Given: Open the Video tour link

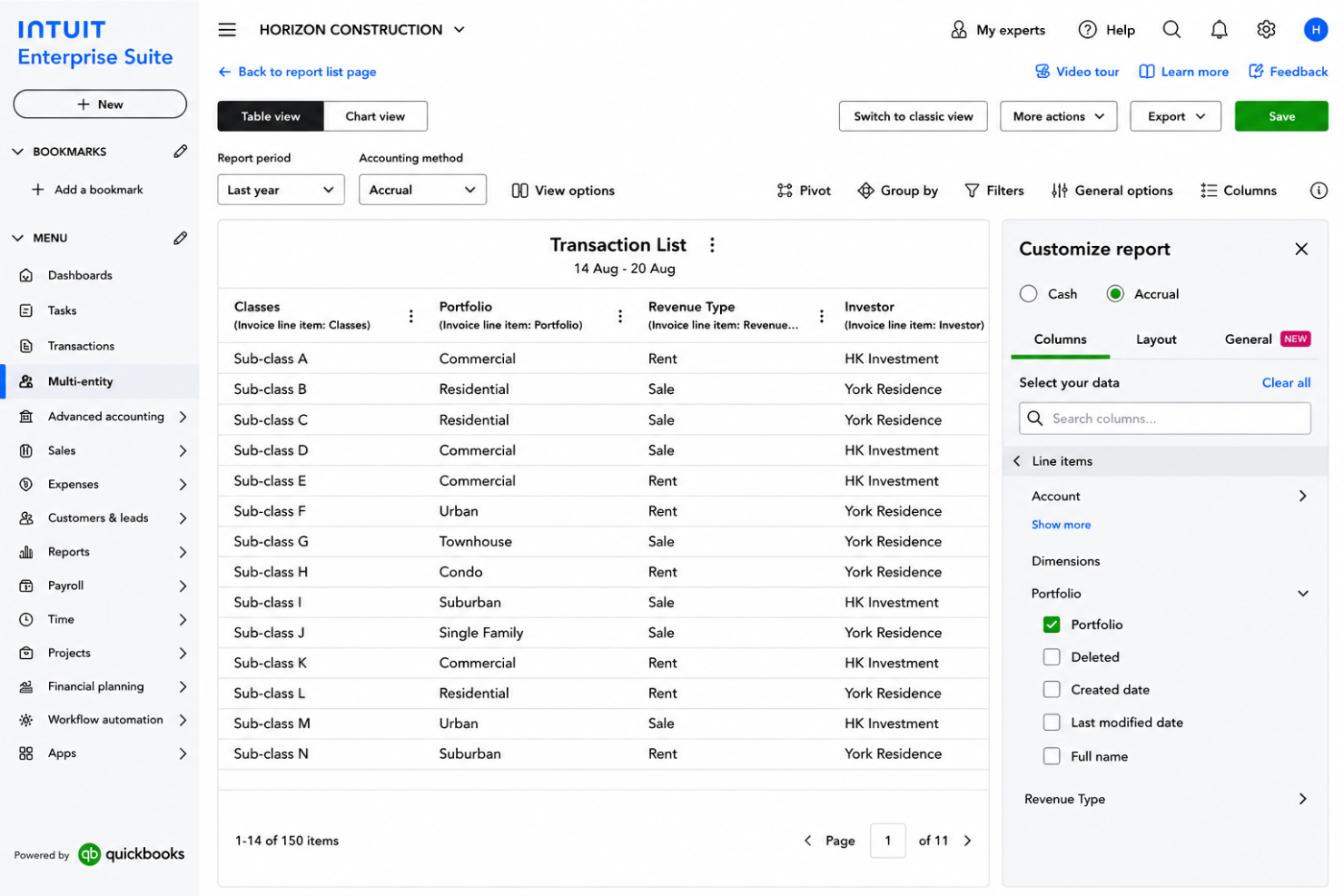Looking at the screenshot, I should [1077, 72].
